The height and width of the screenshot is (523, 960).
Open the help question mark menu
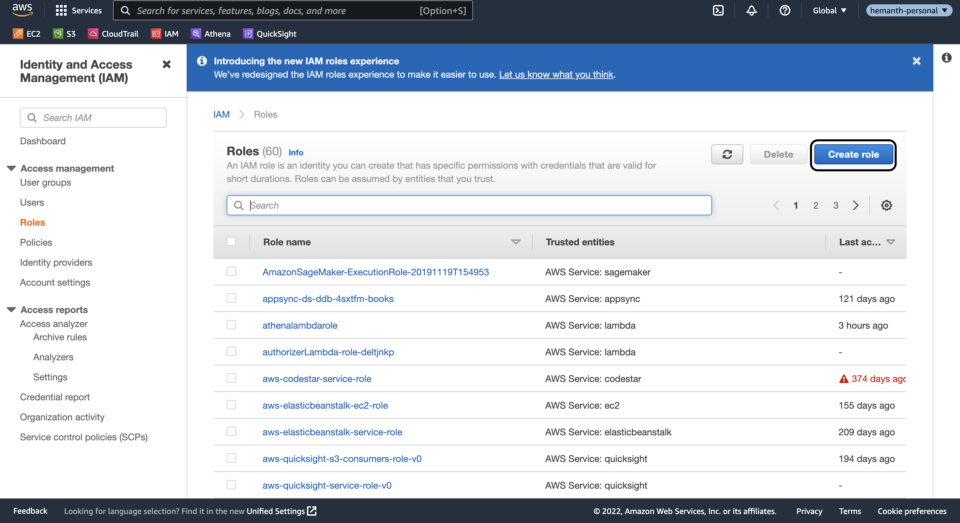click(x=784, y=10)
